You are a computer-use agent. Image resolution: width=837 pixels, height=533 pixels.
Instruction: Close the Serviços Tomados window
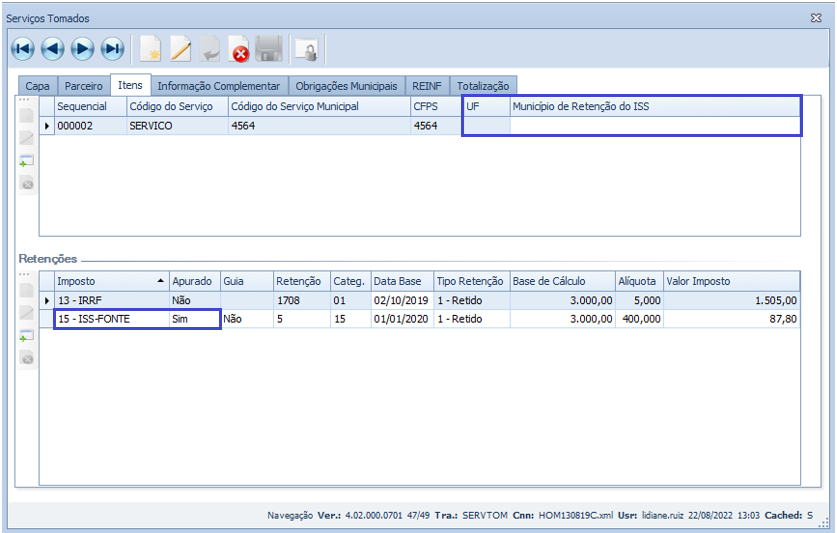[x=816, y=18]
